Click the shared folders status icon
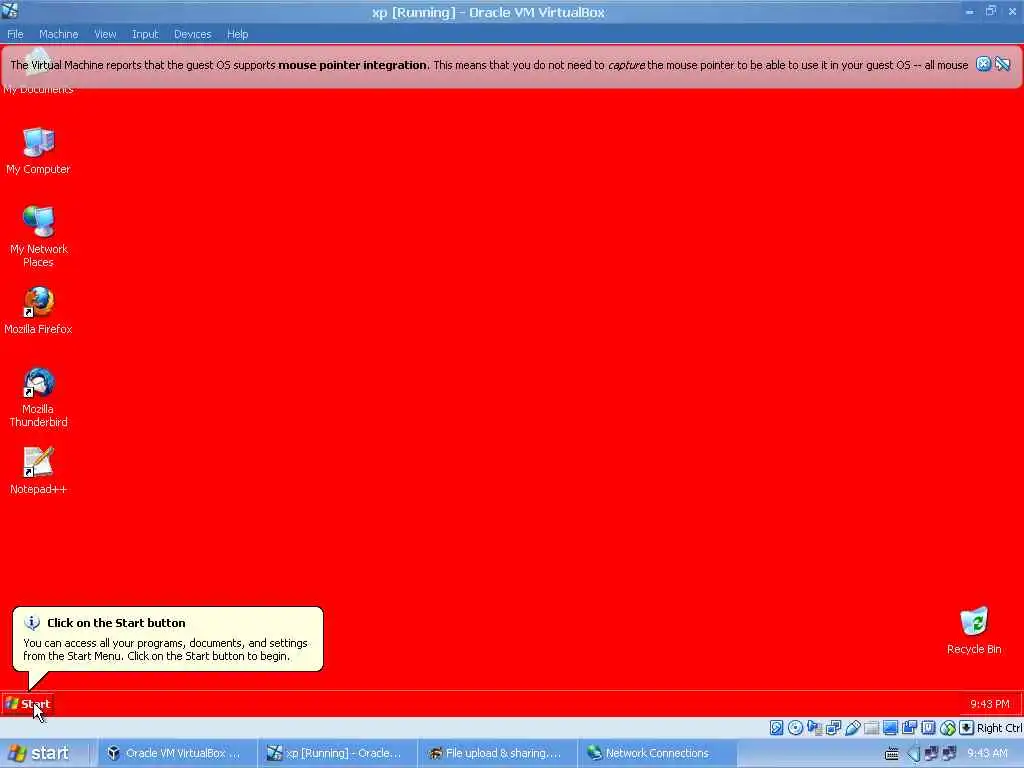Viewport: 1024px width, 768px height. (x=871, y=728)
